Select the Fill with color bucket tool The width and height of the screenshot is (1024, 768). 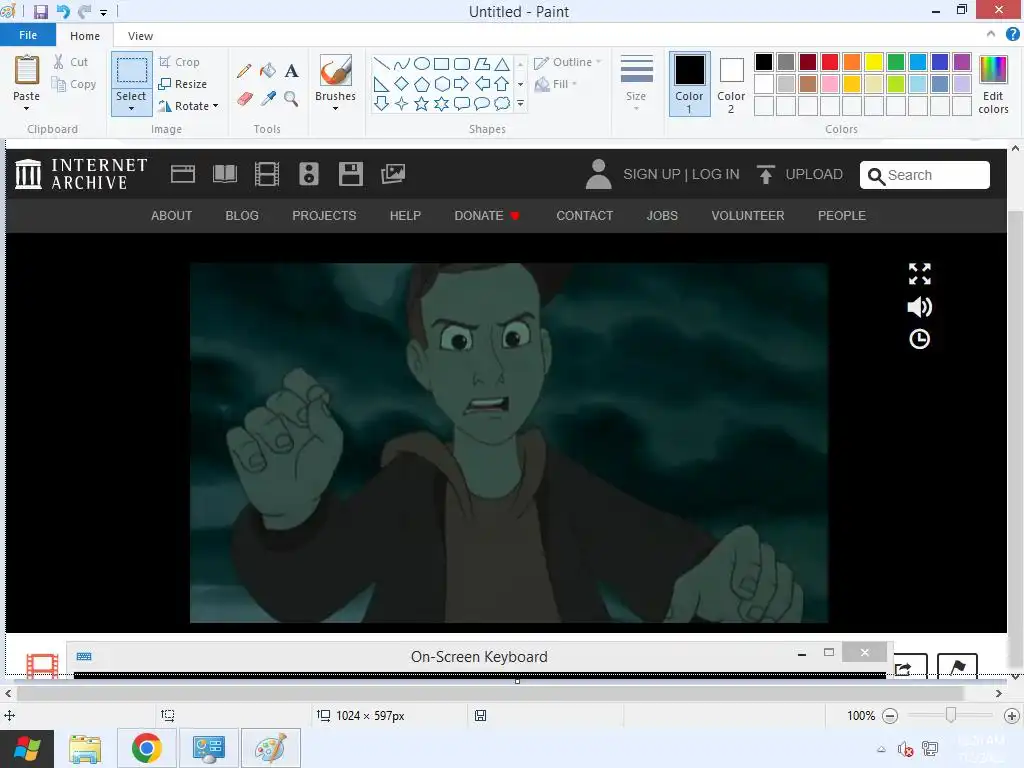pos(268,71)
